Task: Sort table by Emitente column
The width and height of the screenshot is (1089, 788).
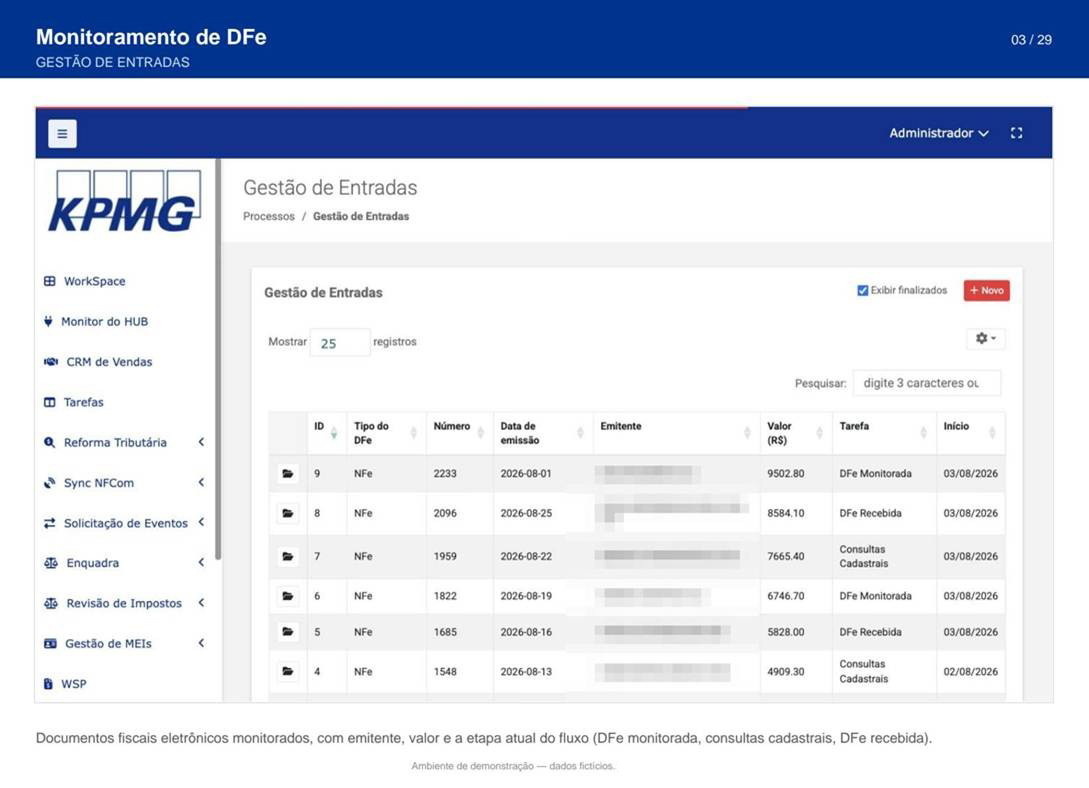Action: point(676,433)
